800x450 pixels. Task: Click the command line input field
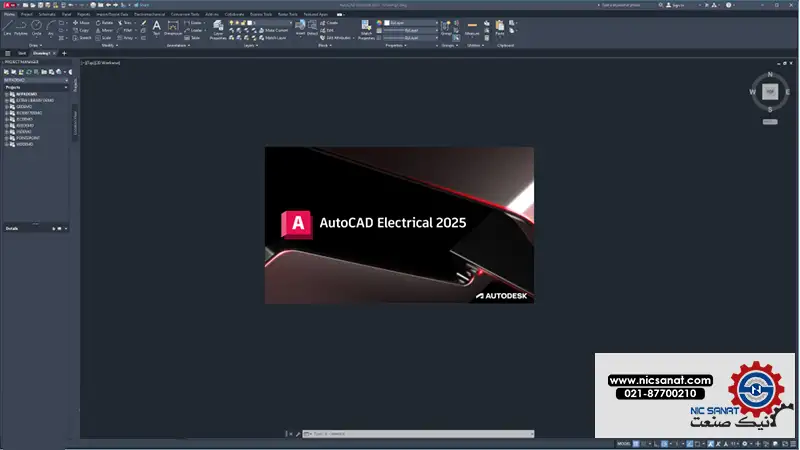418,434
